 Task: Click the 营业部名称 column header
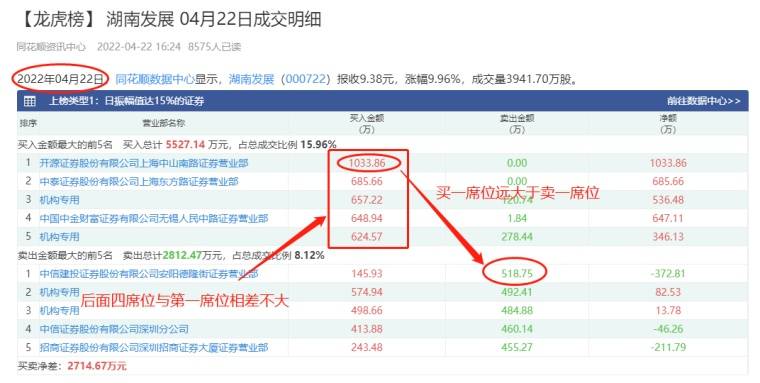[x=164, y=123]
